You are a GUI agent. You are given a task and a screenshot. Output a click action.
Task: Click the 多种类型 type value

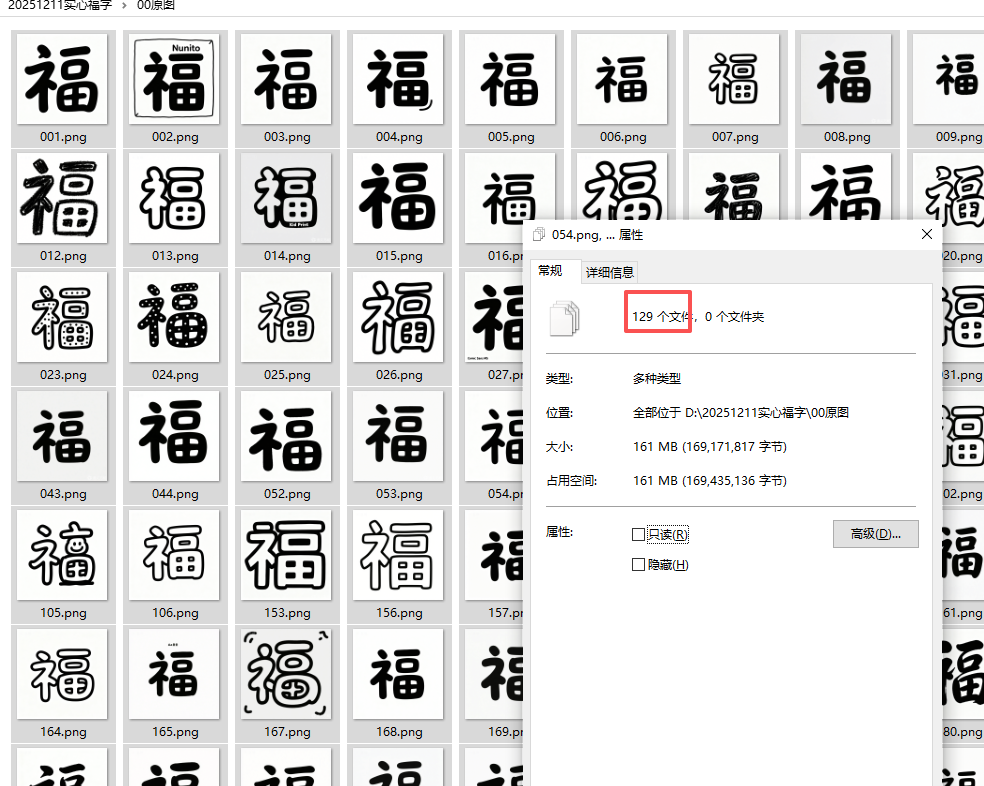click(x=656, y=379)
